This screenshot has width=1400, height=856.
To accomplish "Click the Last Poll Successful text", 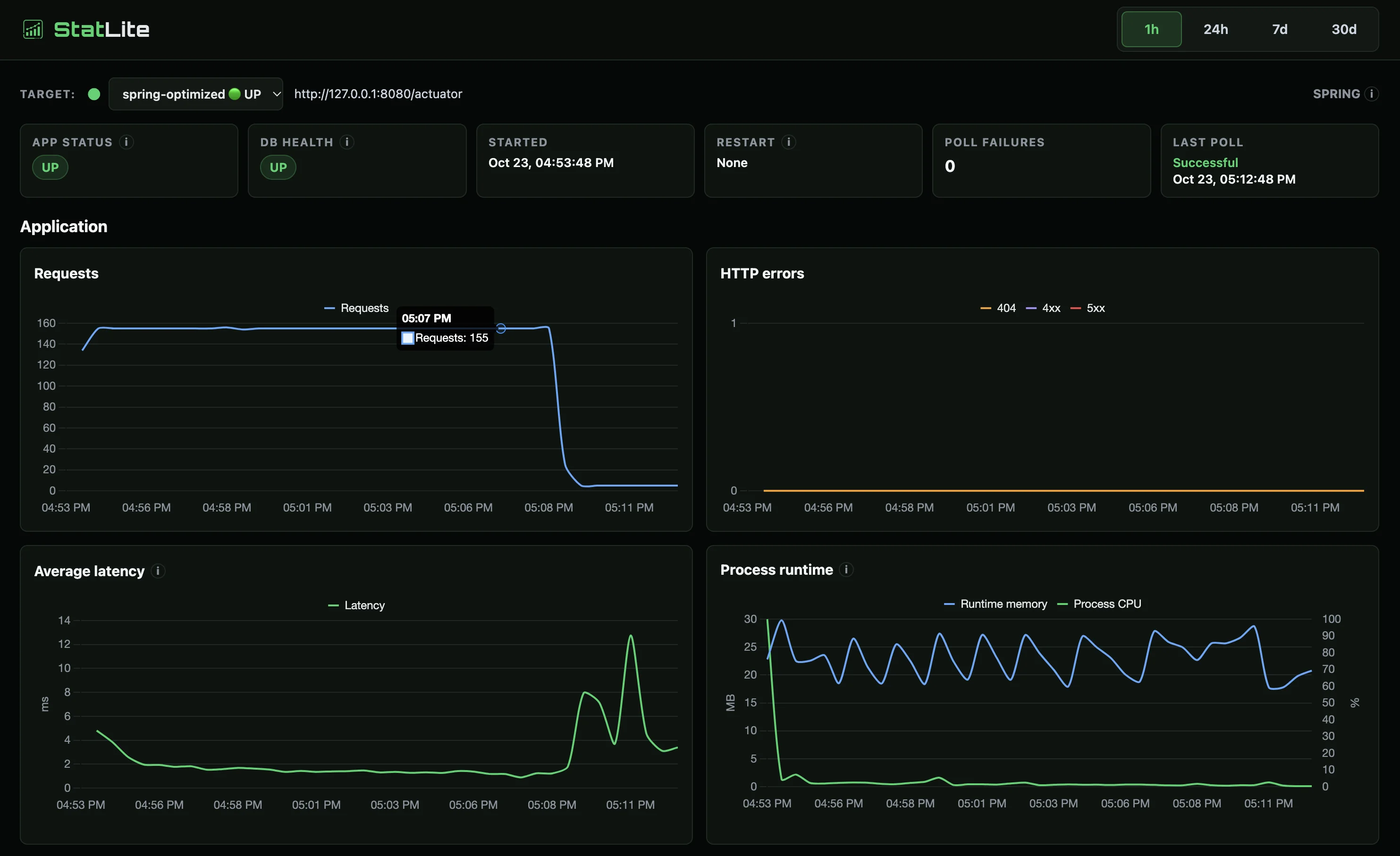I will 1205,163.
